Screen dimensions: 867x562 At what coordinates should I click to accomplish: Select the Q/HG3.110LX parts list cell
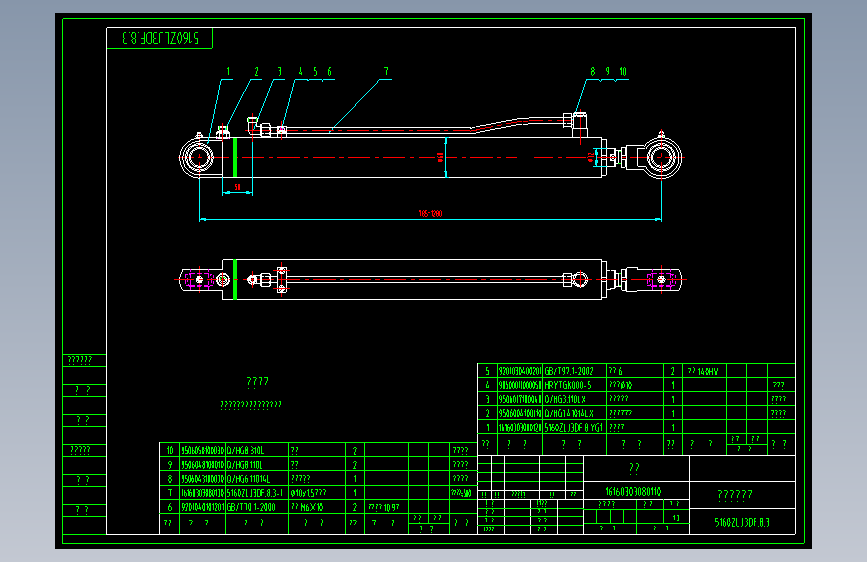point(575,399)
